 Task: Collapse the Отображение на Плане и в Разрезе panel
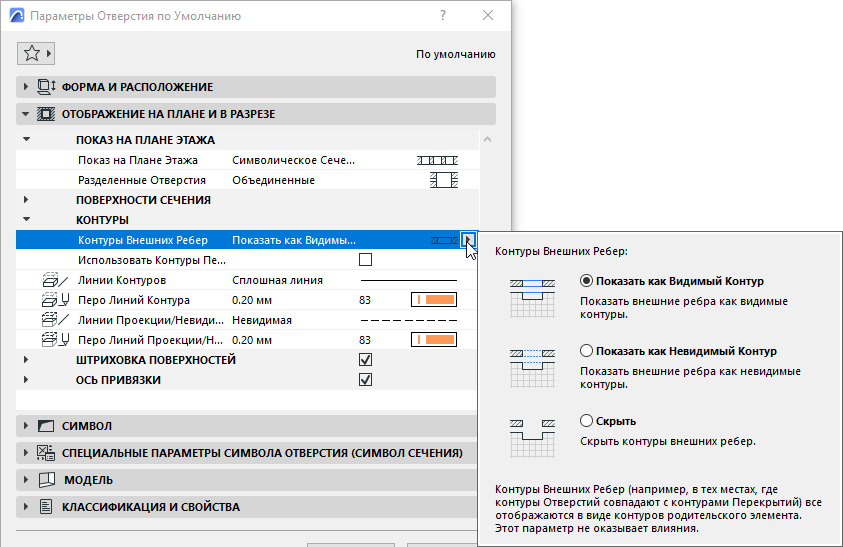point(25,114)
